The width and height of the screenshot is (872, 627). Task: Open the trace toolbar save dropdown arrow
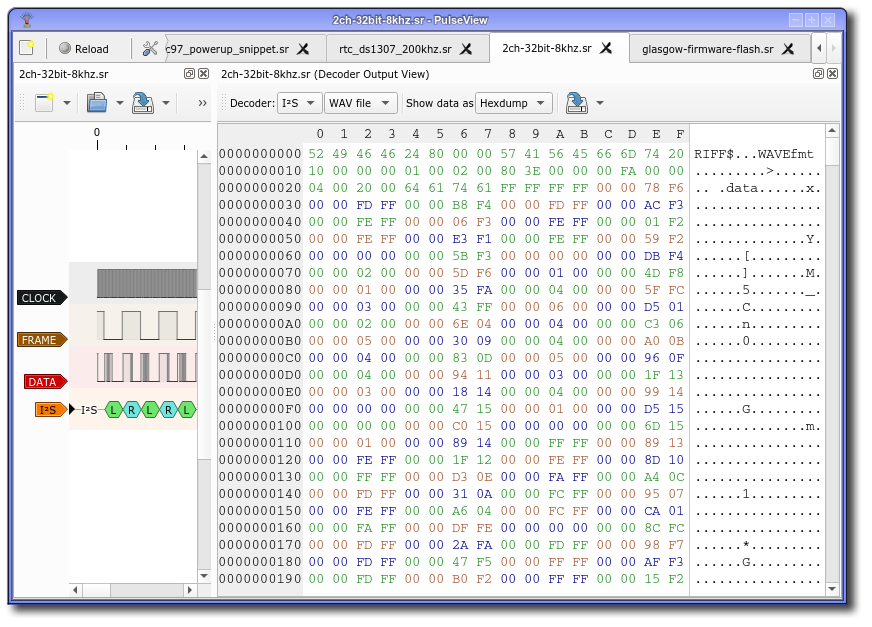coord(166,103)
